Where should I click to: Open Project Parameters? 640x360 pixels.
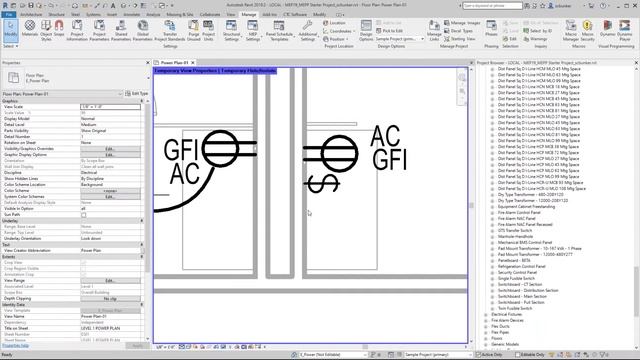pyautogui.click(x=99, y=31)
